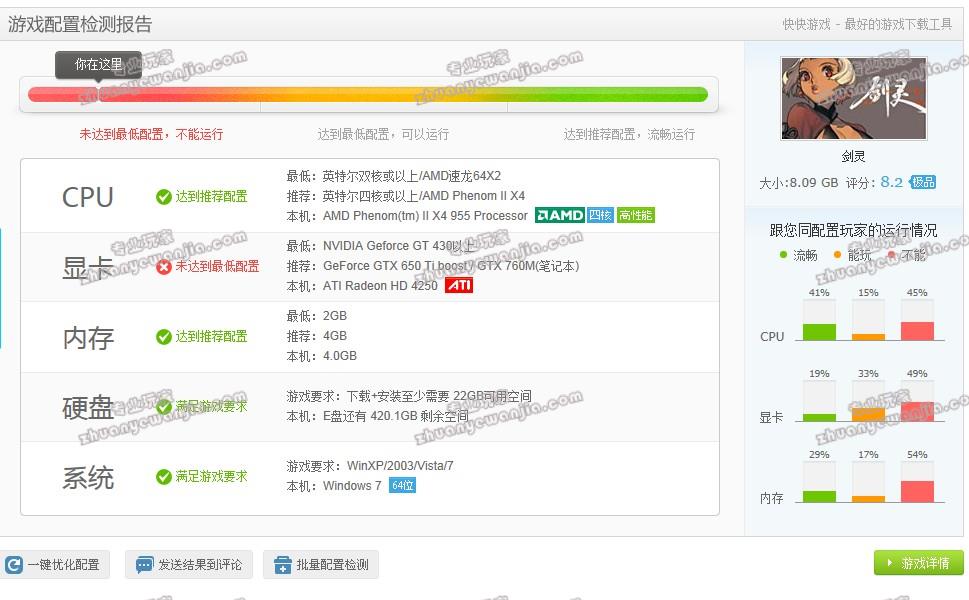
Task: Click the 显卡 33% orange chart bar
Action: [868, 415]
